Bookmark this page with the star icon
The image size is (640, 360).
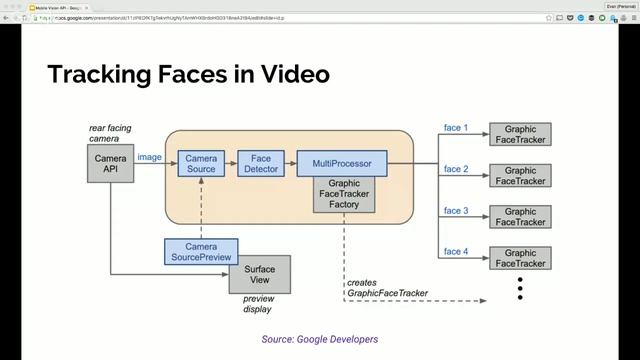(549, 18)
